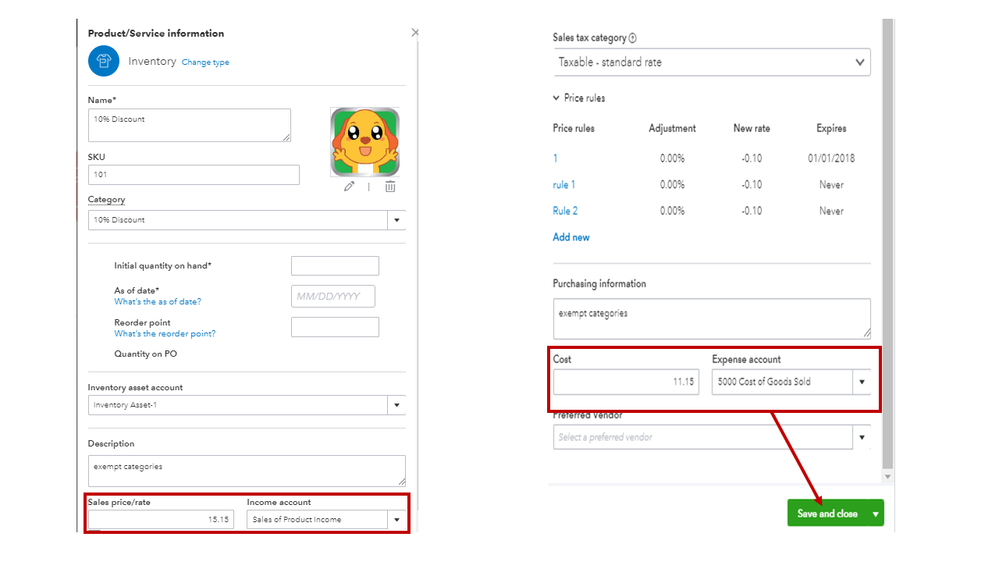Close the Product/Service information panel
Image resolution: width=999 pixels, height=562 pixels.
pos(415,33)
